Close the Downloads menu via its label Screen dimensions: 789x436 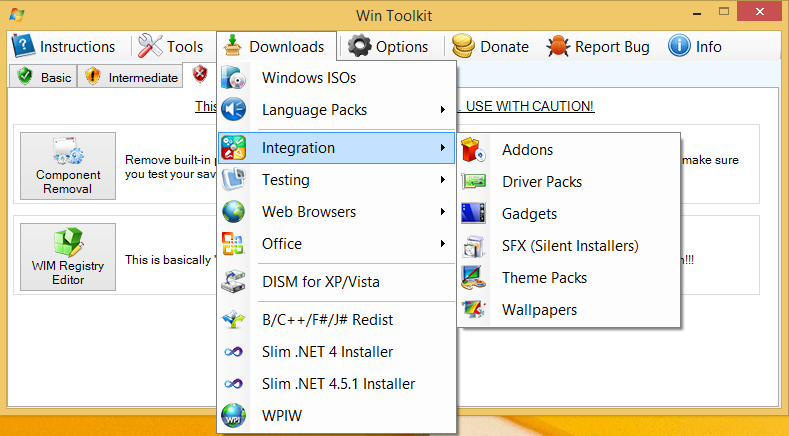[x=287, y=46]
